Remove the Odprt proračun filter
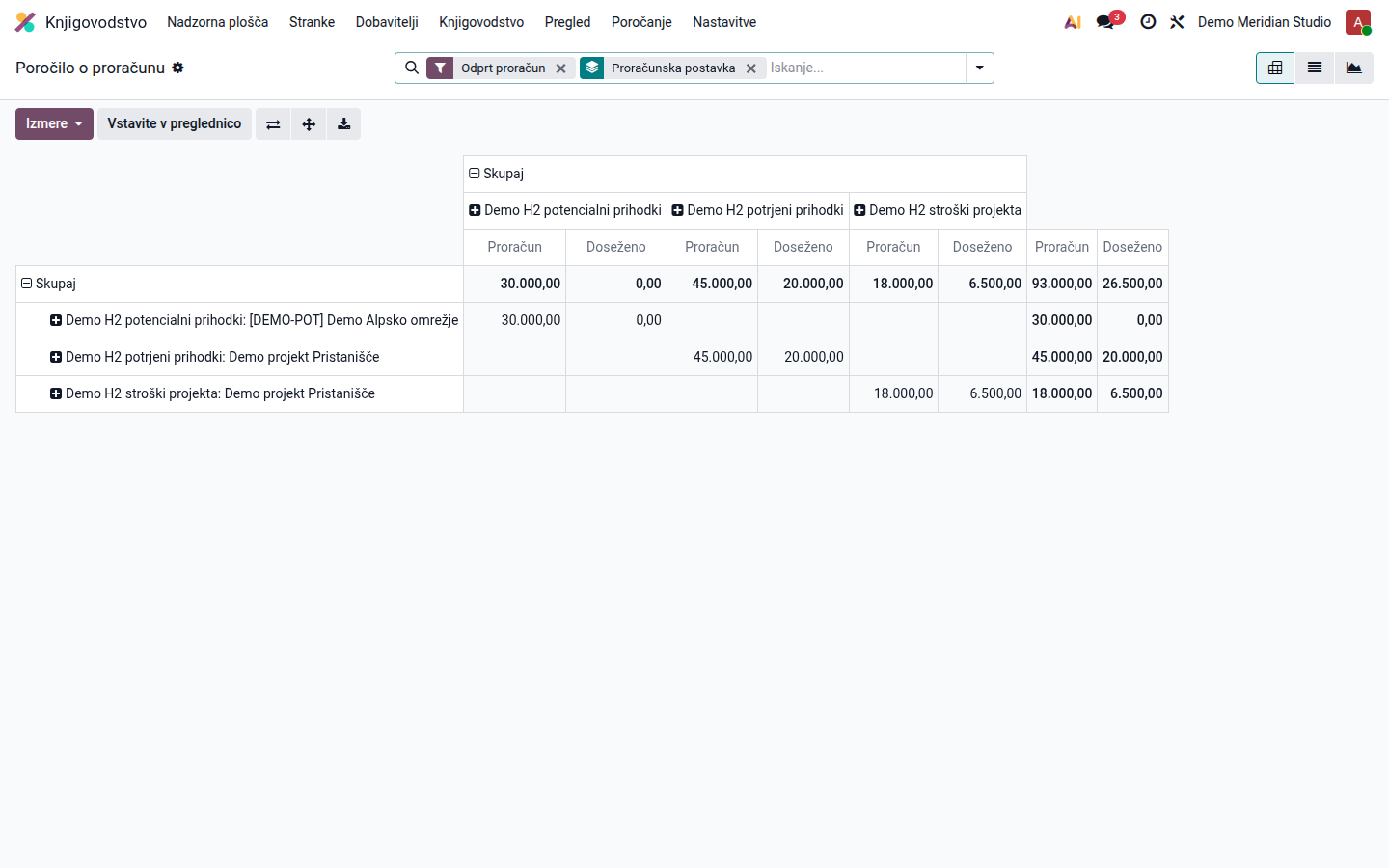This screenshot has height=868, width=1389. 560,68
